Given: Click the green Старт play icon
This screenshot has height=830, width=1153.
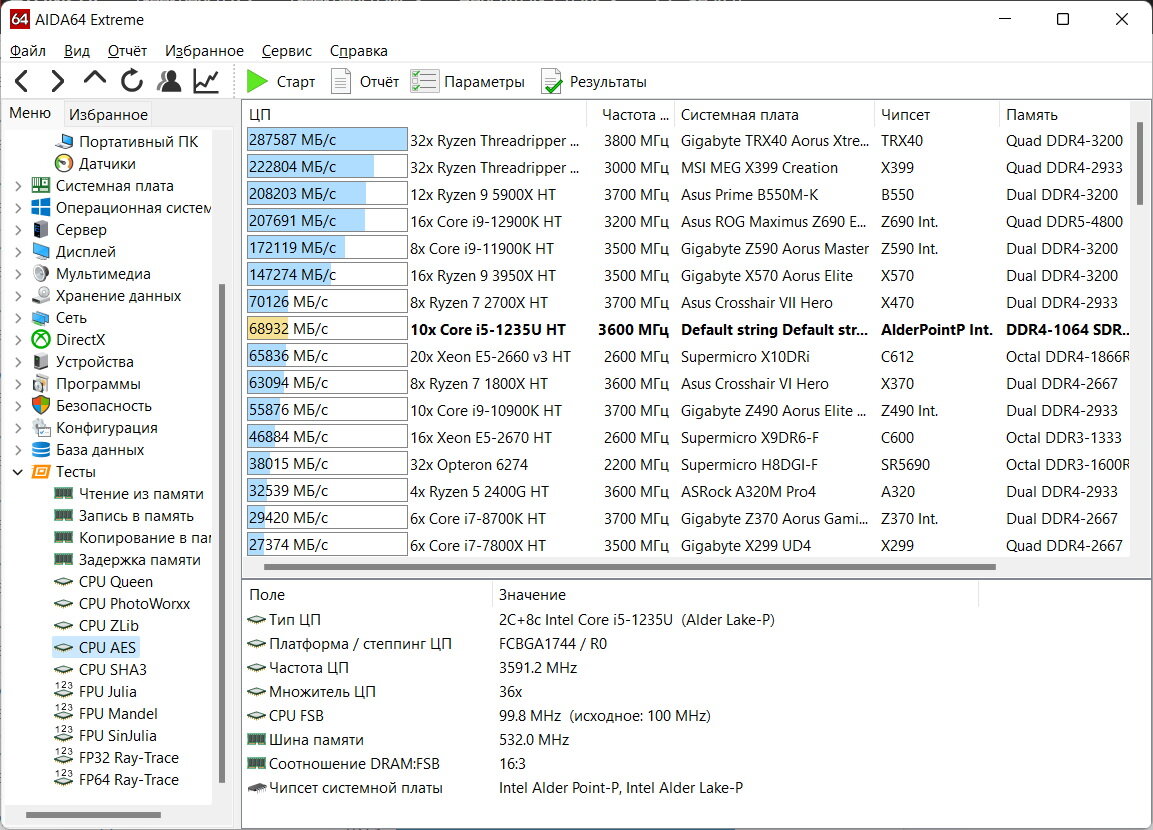Looking at the screenshot, I should point(257,82).
